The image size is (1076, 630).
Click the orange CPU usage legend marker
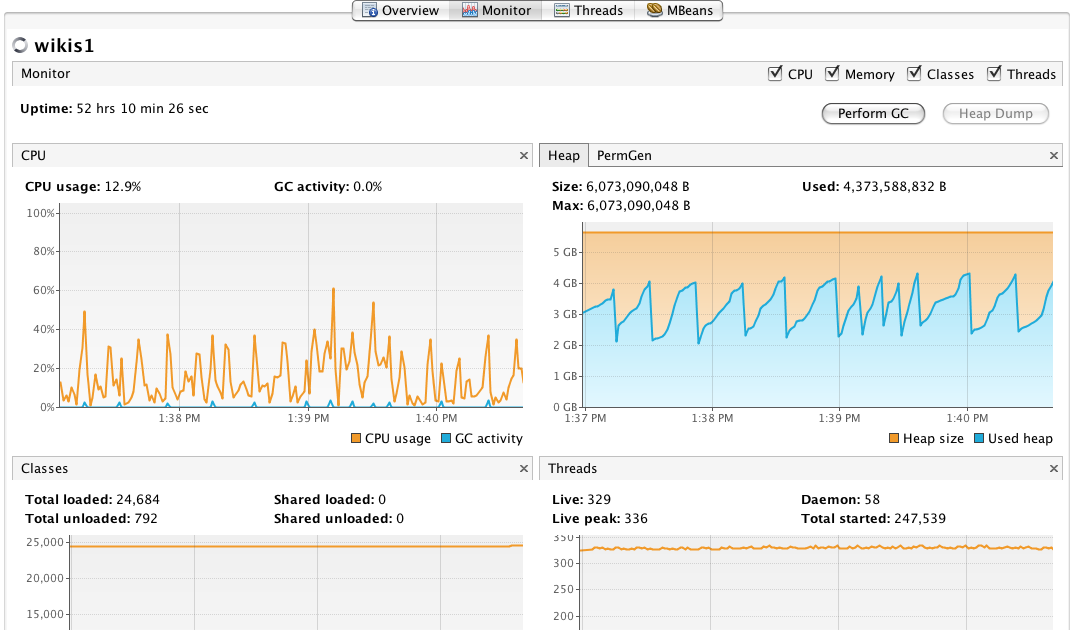point(354,438)
